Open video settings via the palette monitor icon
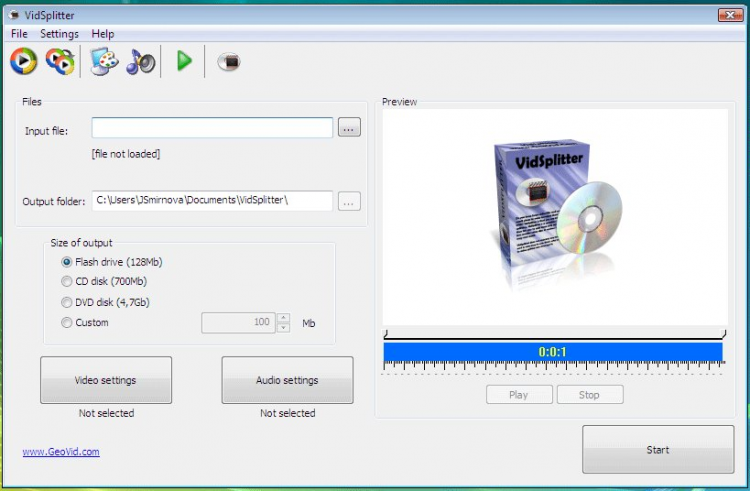The height and width of the screenshot is (491, 750). [x=104, y=61]
